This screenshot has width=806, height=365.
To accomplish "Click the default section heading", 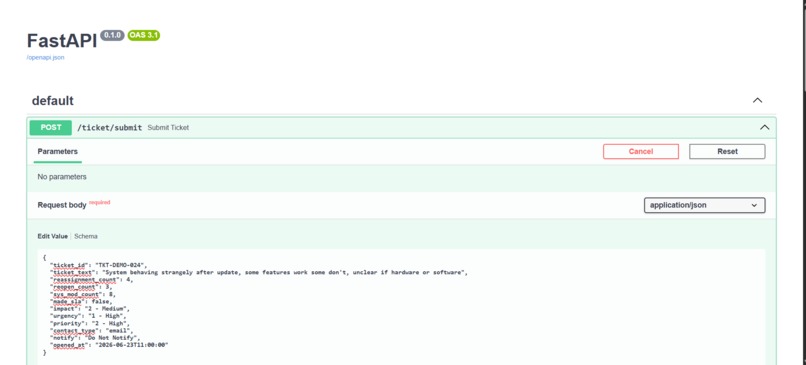I will [x=52, y=101].
